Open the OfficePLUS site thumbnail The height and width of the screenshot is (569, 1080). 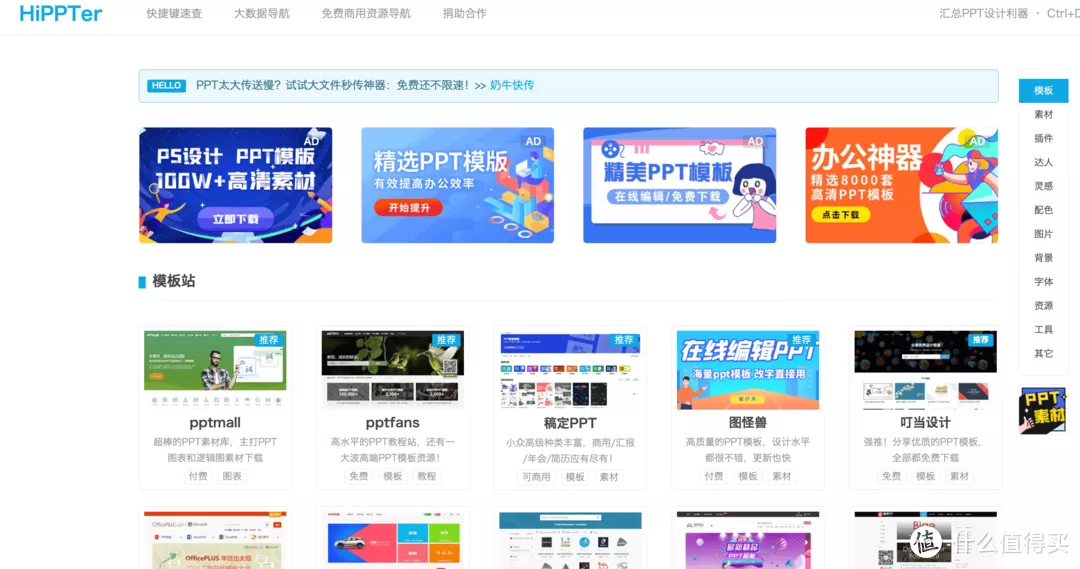215,540
